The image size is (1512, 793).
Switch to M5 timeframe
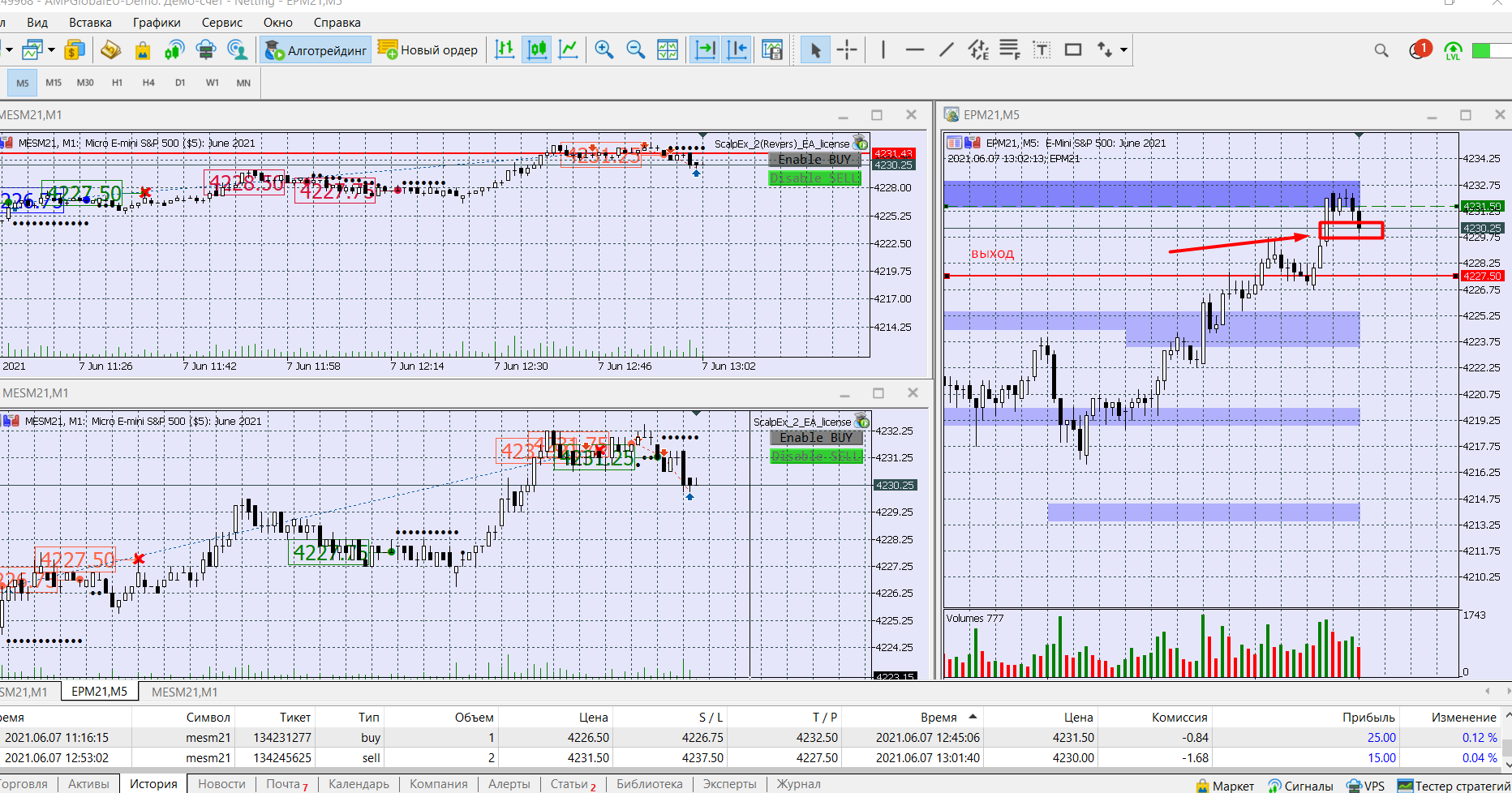[23, 83]
